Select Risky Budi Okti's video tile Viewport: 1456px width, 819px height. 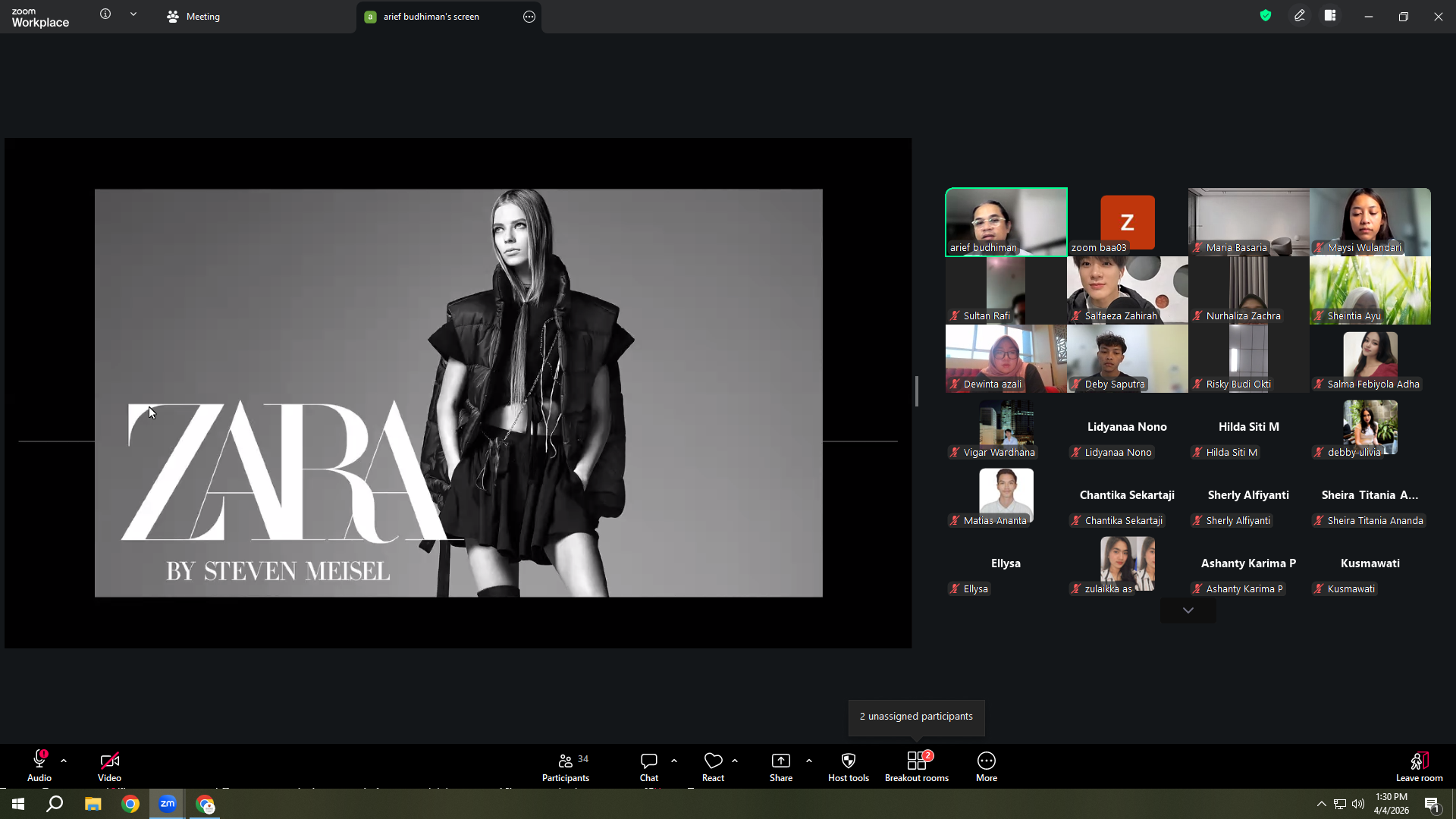[1249, 359]
